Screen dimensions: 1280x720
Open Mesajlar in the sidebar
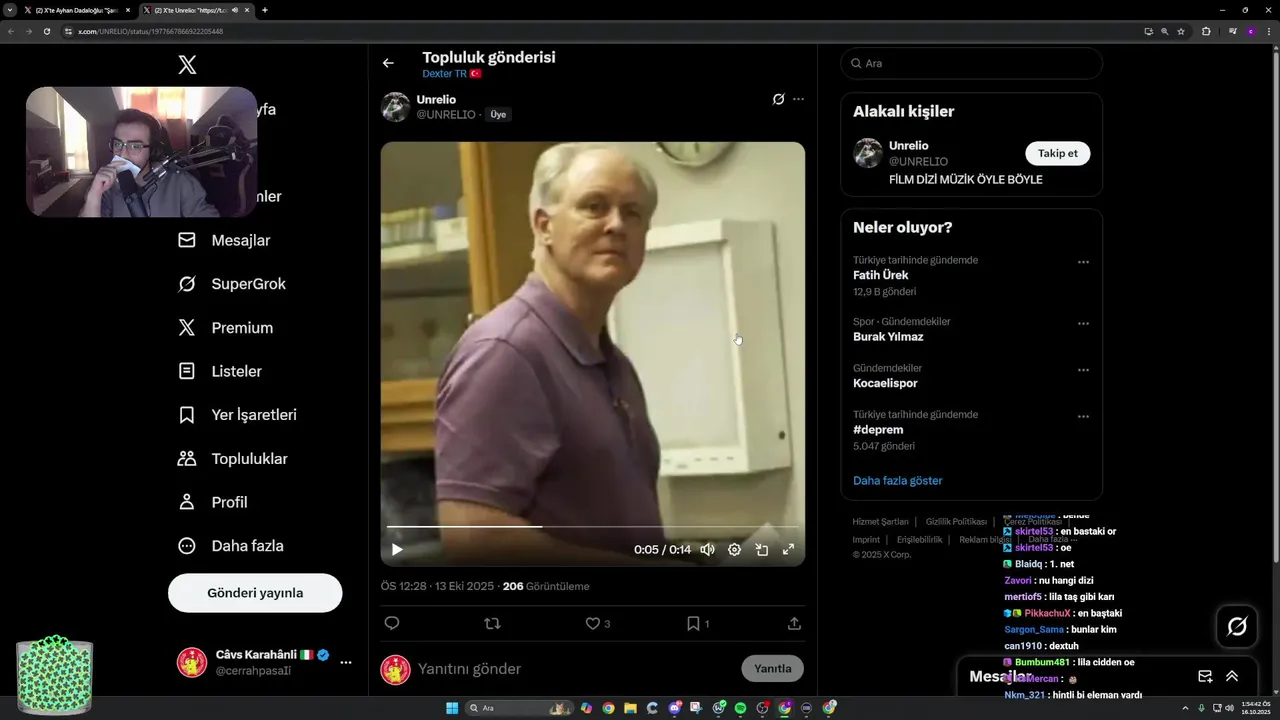click(225, 240)
